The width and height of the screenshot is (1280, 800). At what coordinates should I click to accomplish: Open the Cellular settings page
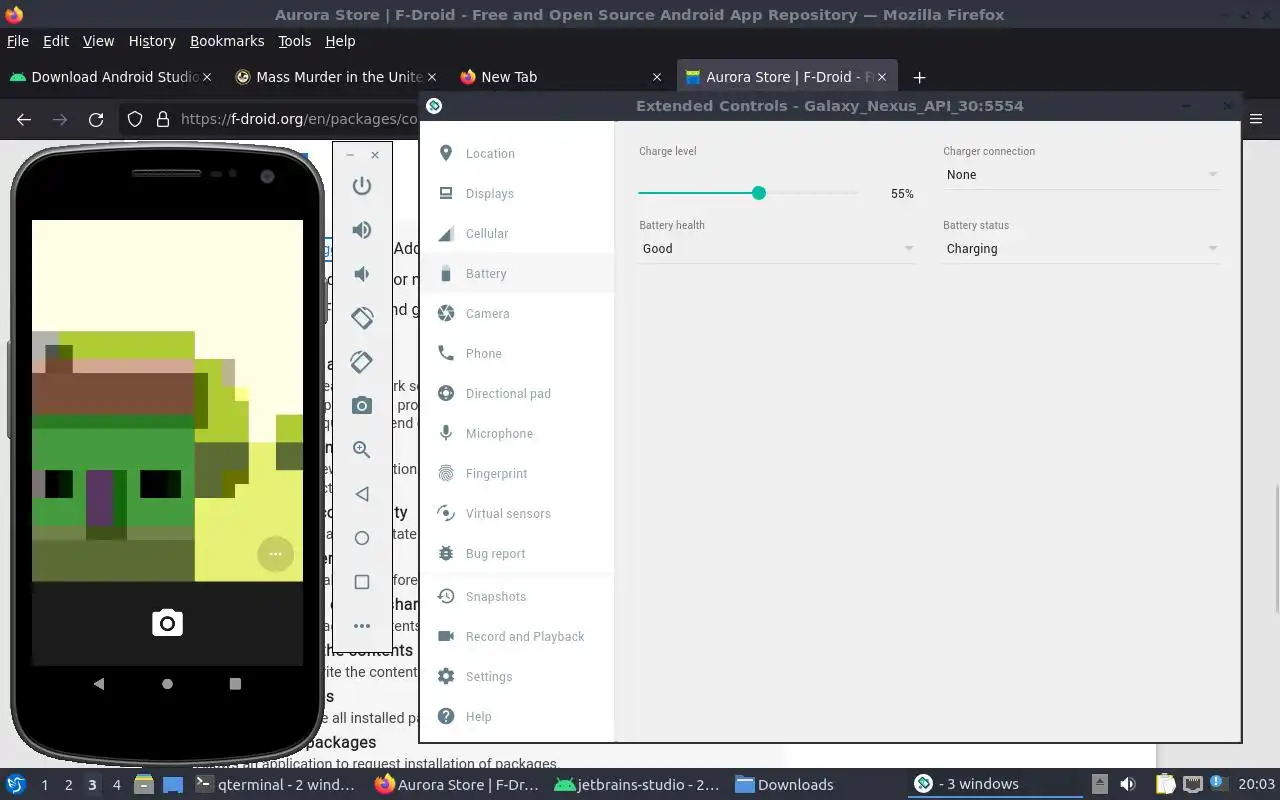coord(517,233)
